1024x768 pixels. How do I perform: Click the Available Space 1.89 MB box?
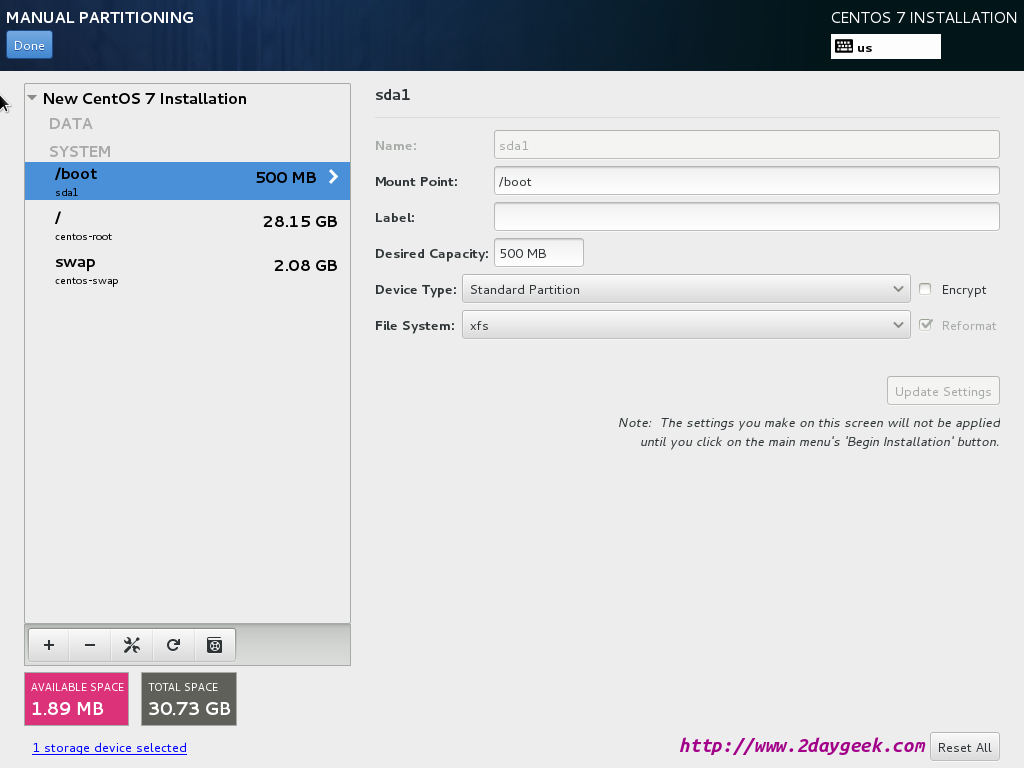point(76,699)
